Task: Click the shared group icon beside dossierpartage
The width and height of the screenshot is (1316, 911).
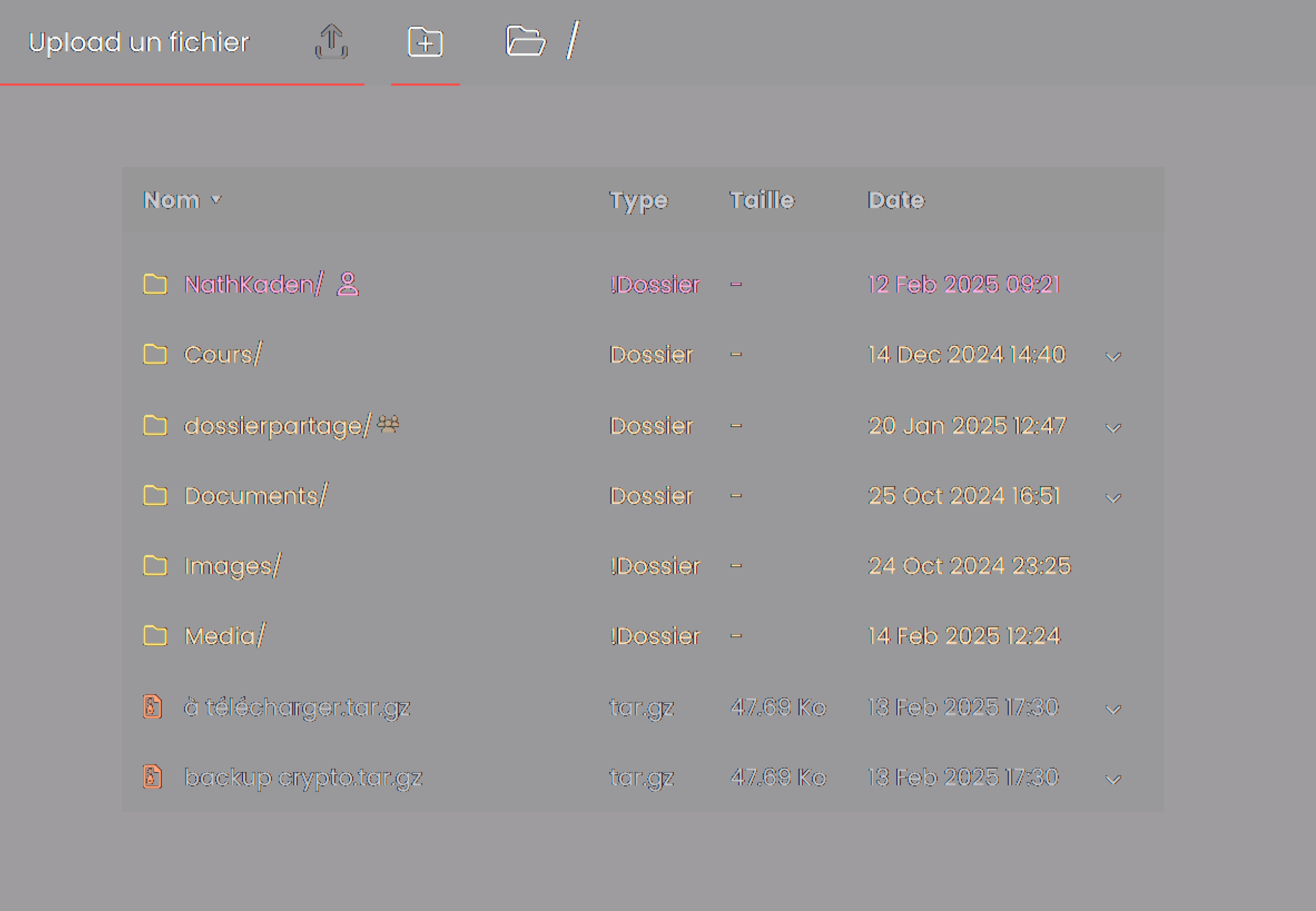Action: 388,424
